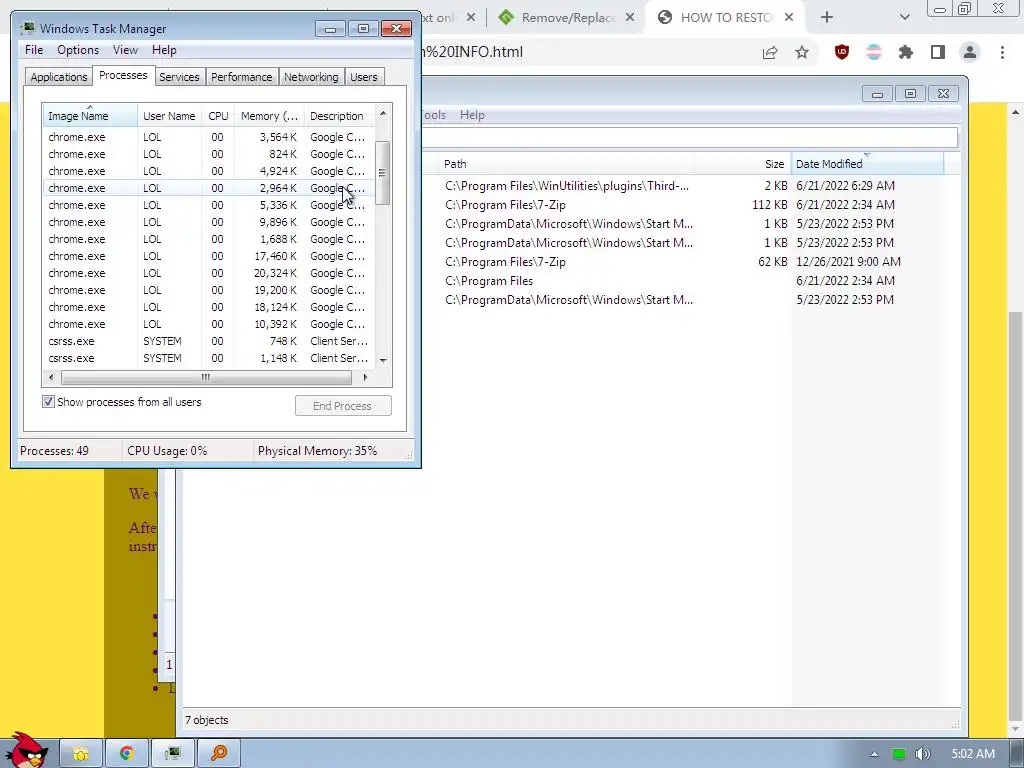Click process list scroll down arrow
The width and height of the screenshot is (1024, 768).
(x=383, y=360)
